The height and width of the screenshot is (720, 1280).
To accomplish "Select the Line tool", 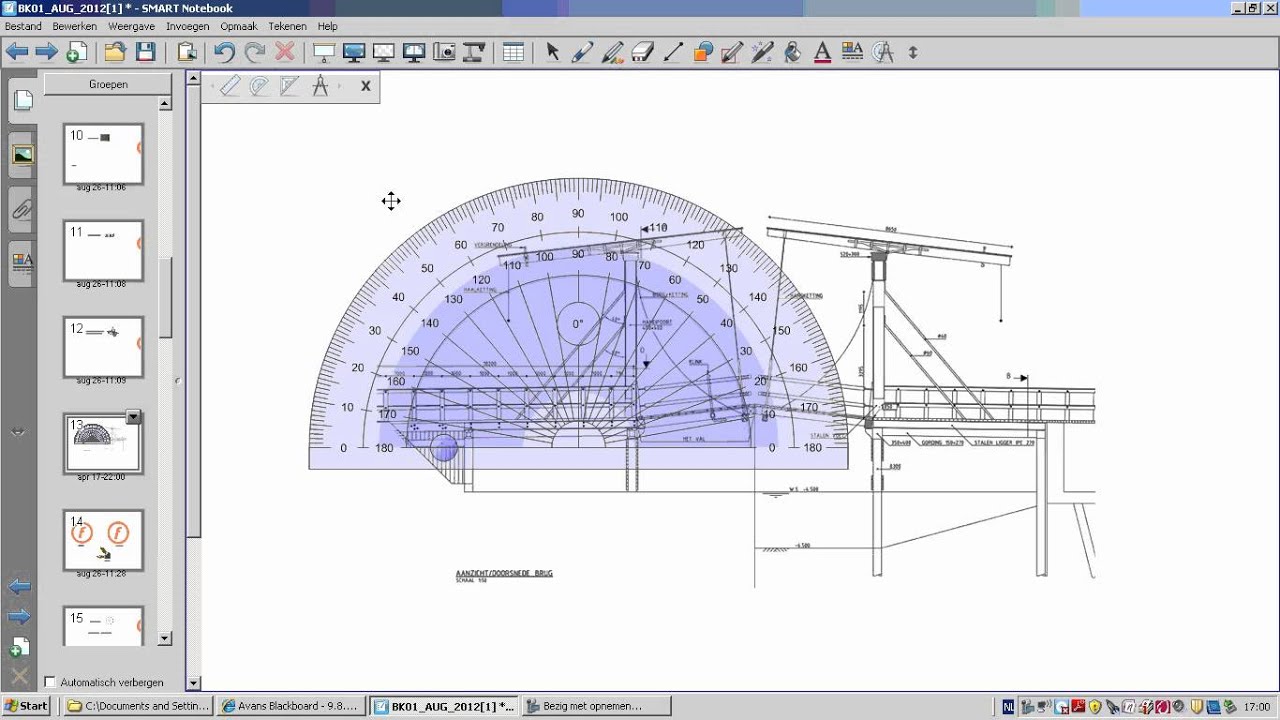I will pyautogui.click(x=673, y=52).
